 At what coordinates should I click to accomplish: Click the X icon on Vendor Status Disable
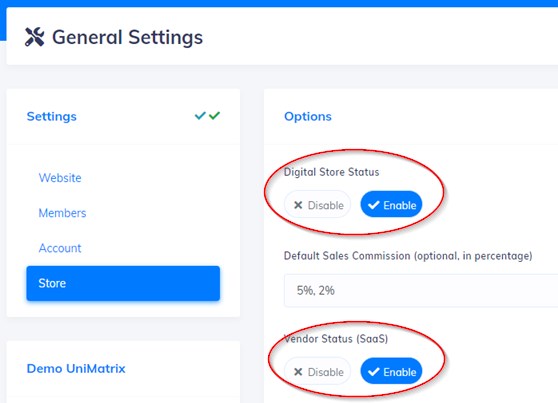[298, 372]
